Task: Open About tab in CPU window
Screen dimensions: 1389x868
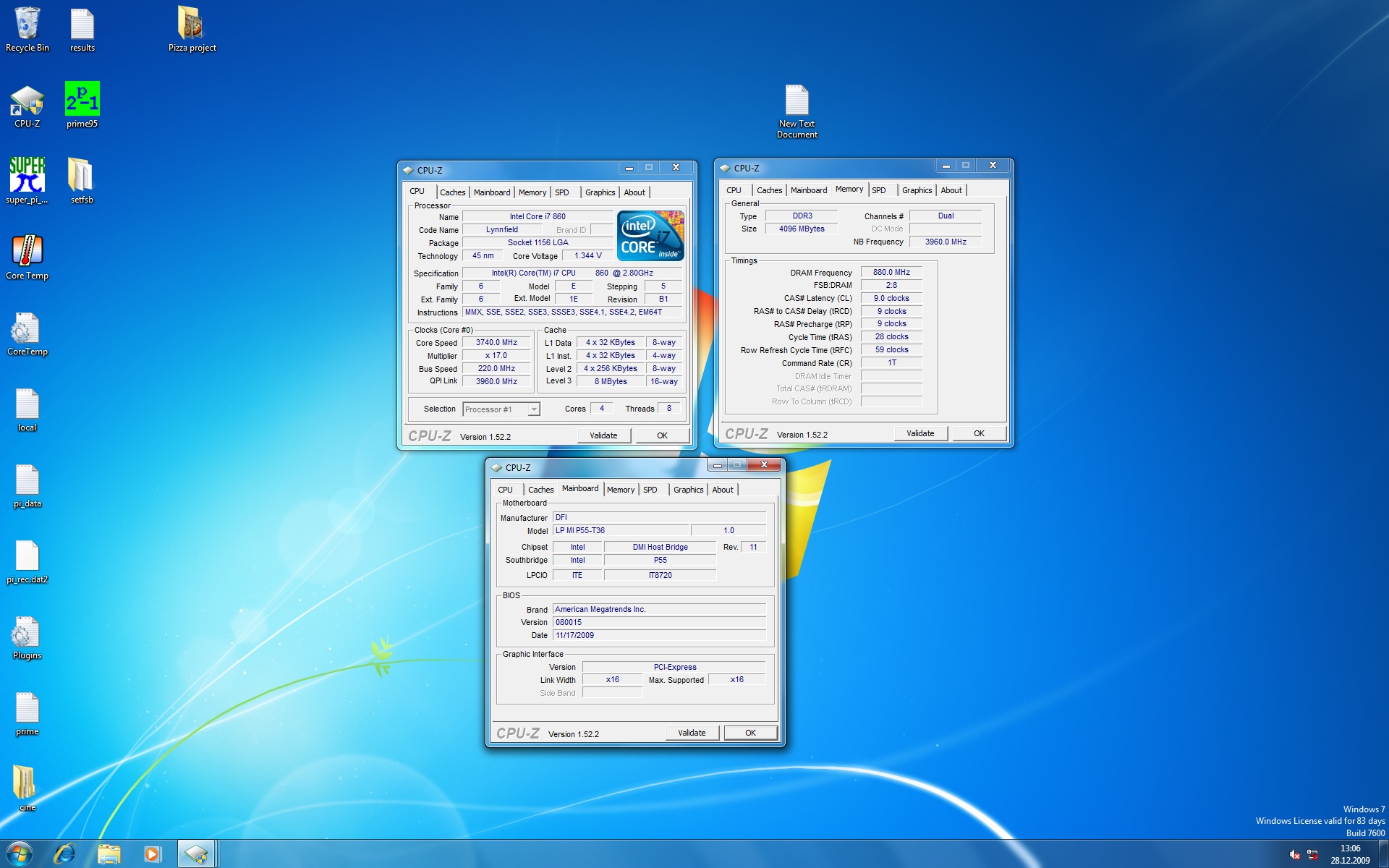Action: pyautogui.click(x=634, y=192)
